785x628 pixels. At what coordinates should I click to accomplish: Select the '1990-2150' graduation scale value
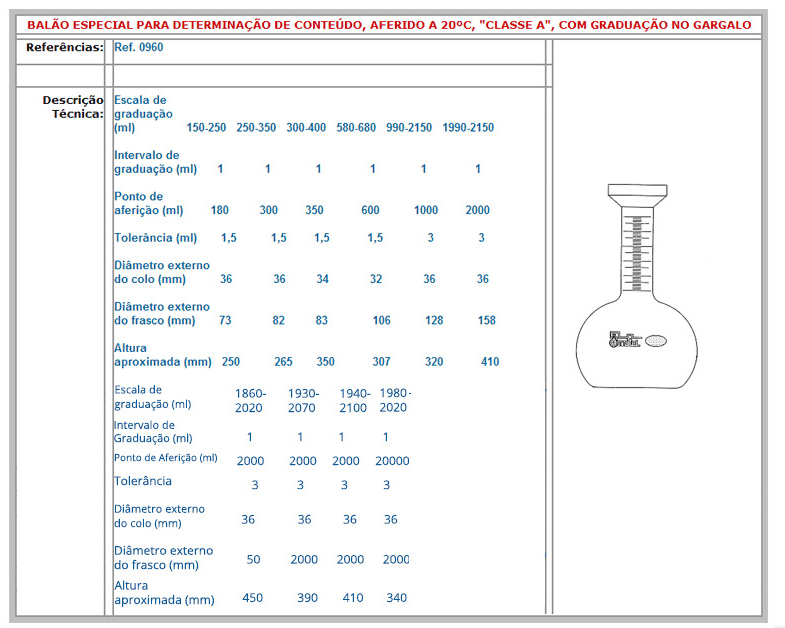(468, 128)
